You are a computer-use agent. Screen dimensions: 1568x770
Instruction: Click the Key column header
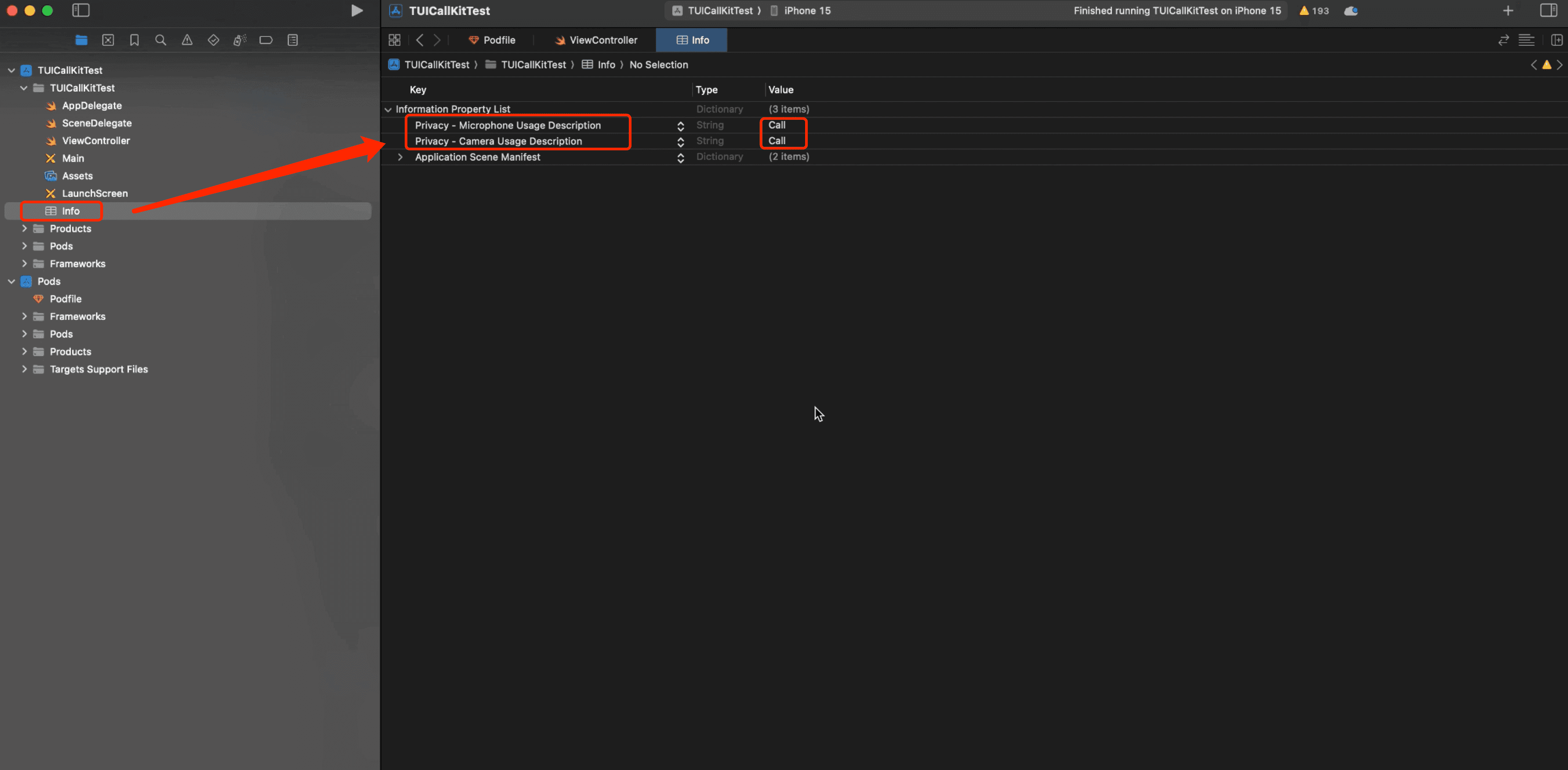pyautogui.click(x=417, y=90)
